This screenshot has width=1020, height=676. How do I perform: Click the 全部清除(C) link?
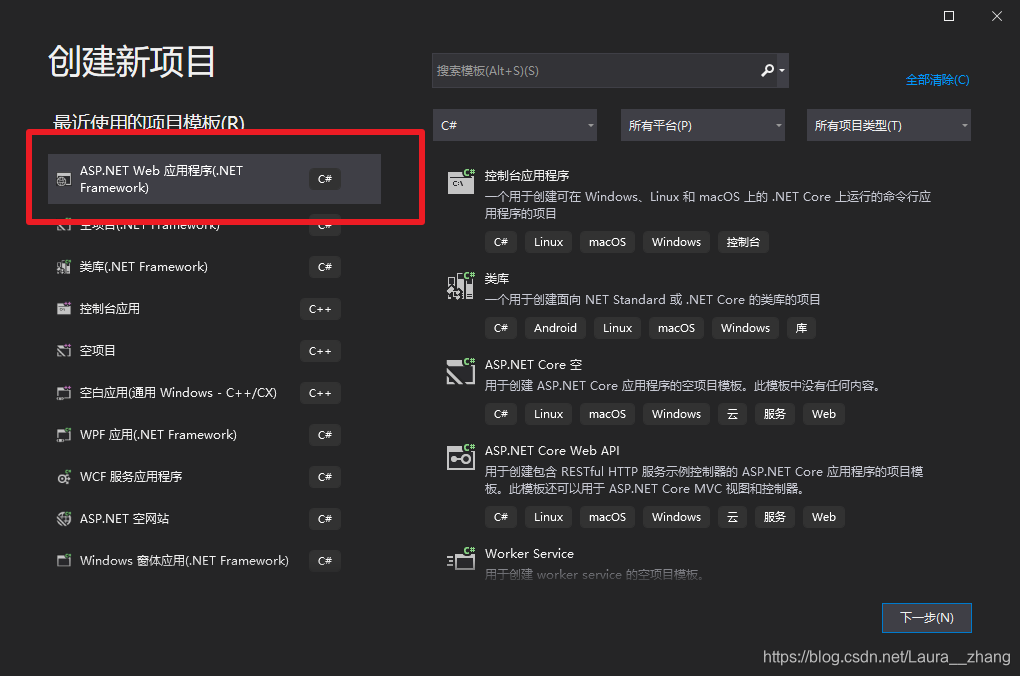937,79
